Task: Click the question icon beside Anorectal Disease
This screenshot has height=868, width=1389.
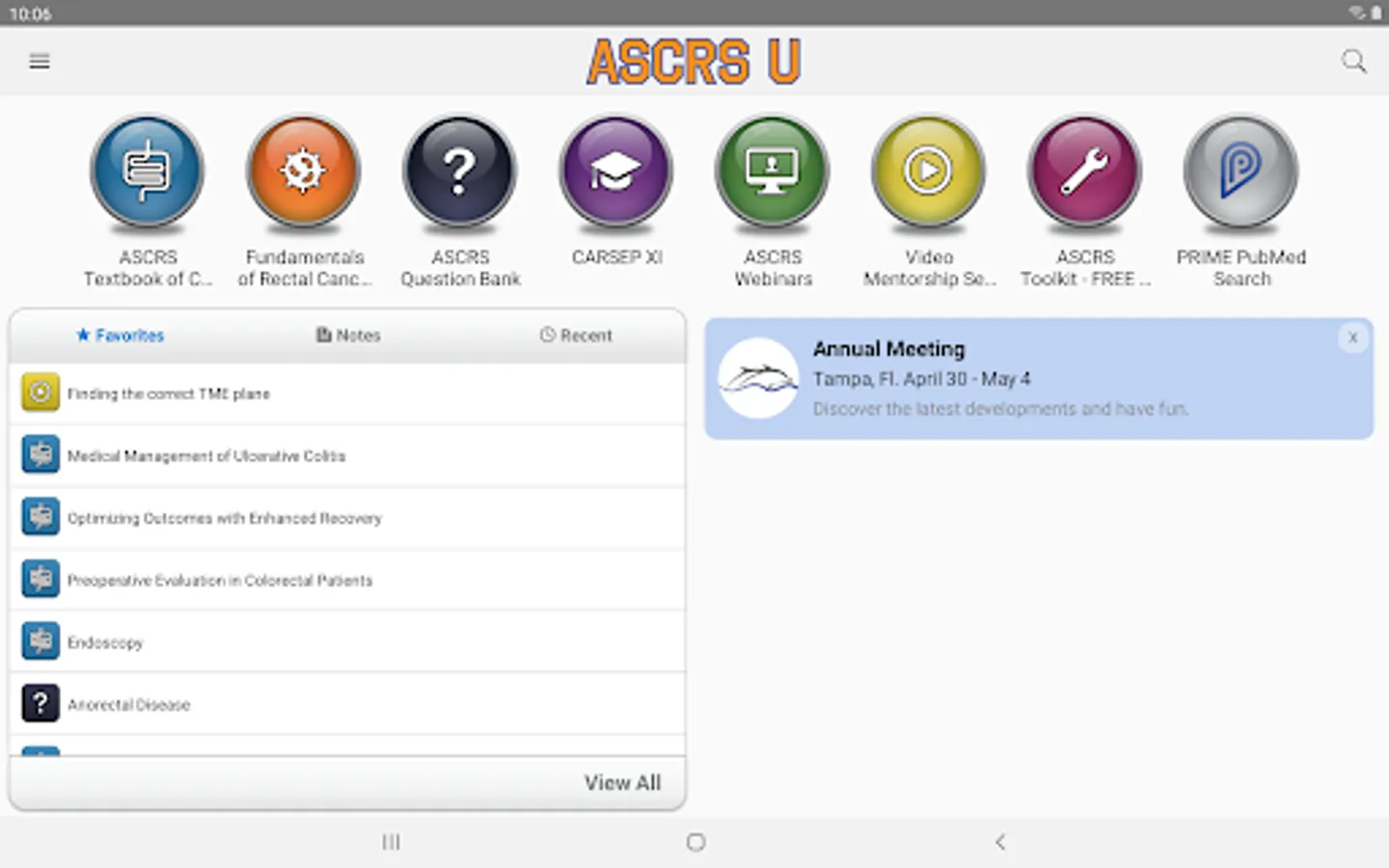Action: pos(41,704)
